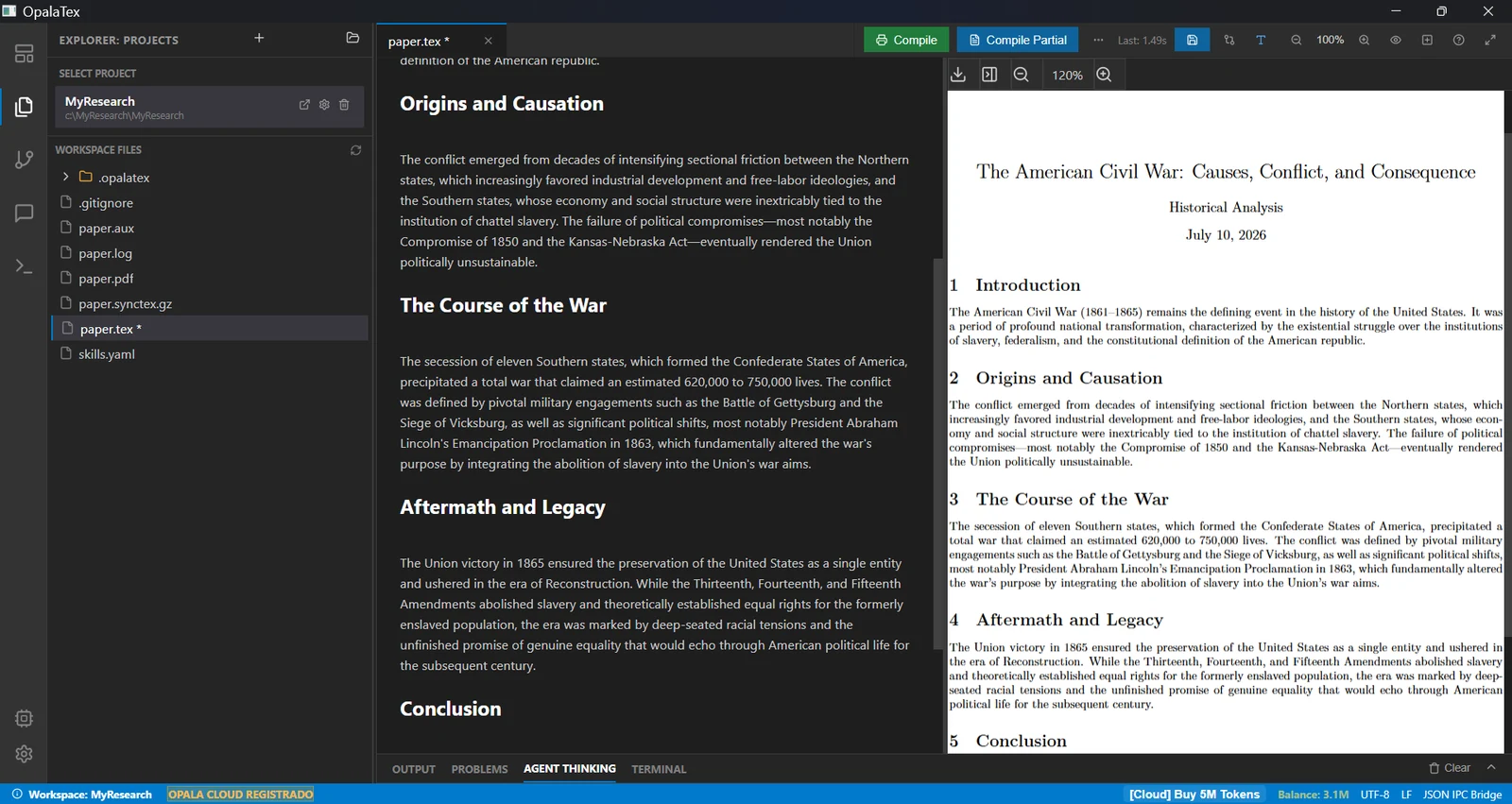The width and height of the screenshot is (1512, 804).
Task: Open the more options ellipsis menu
Action: [x=1098, y=40]
